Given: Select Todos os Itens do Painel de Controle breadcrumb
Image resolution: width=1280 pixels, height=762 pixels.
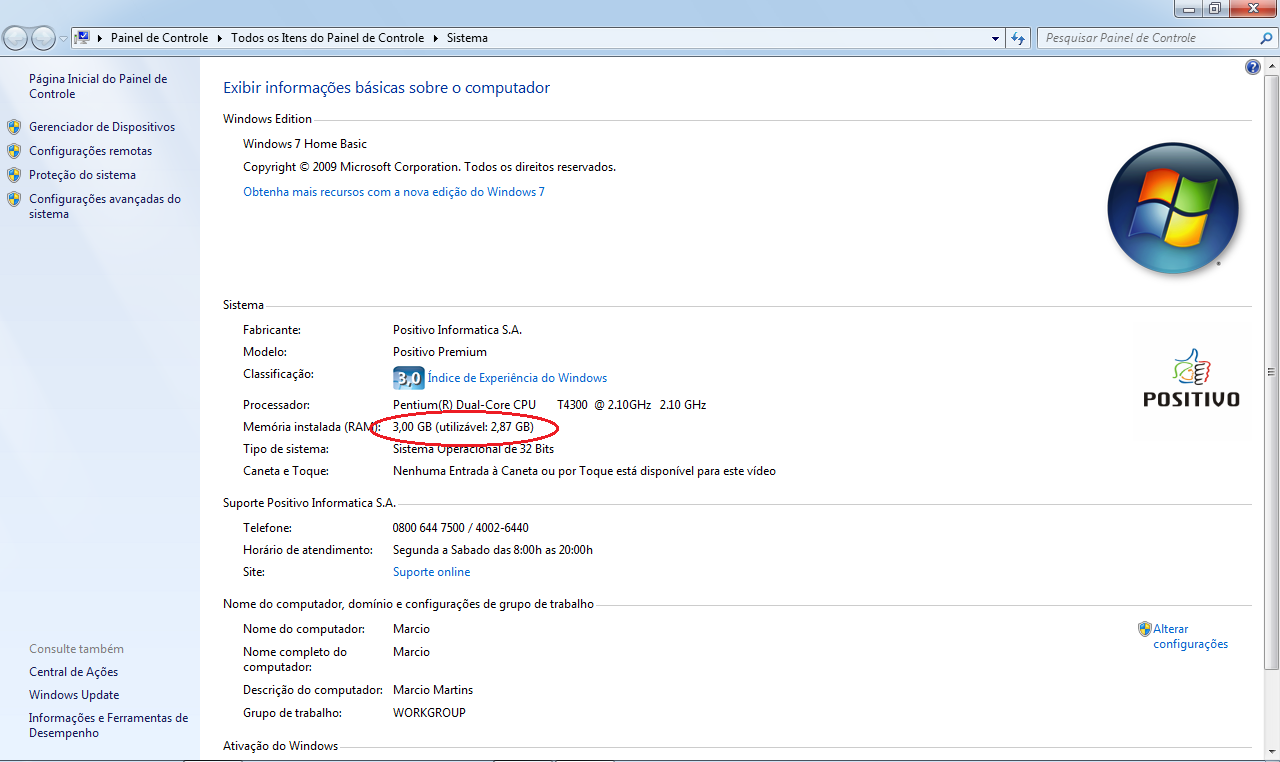Looking at the screenshot, I should [327, 38].
